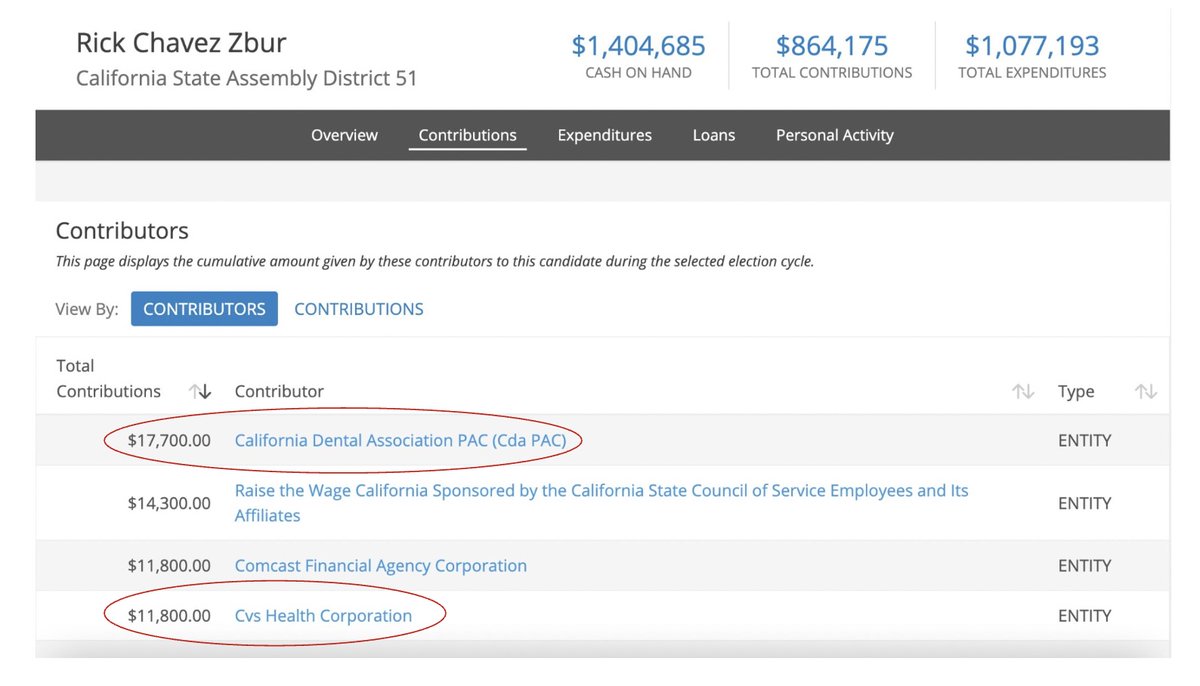
Task: Click the Cvs Health row $11,800.00 amount
Action: click(x=169, y=616)
